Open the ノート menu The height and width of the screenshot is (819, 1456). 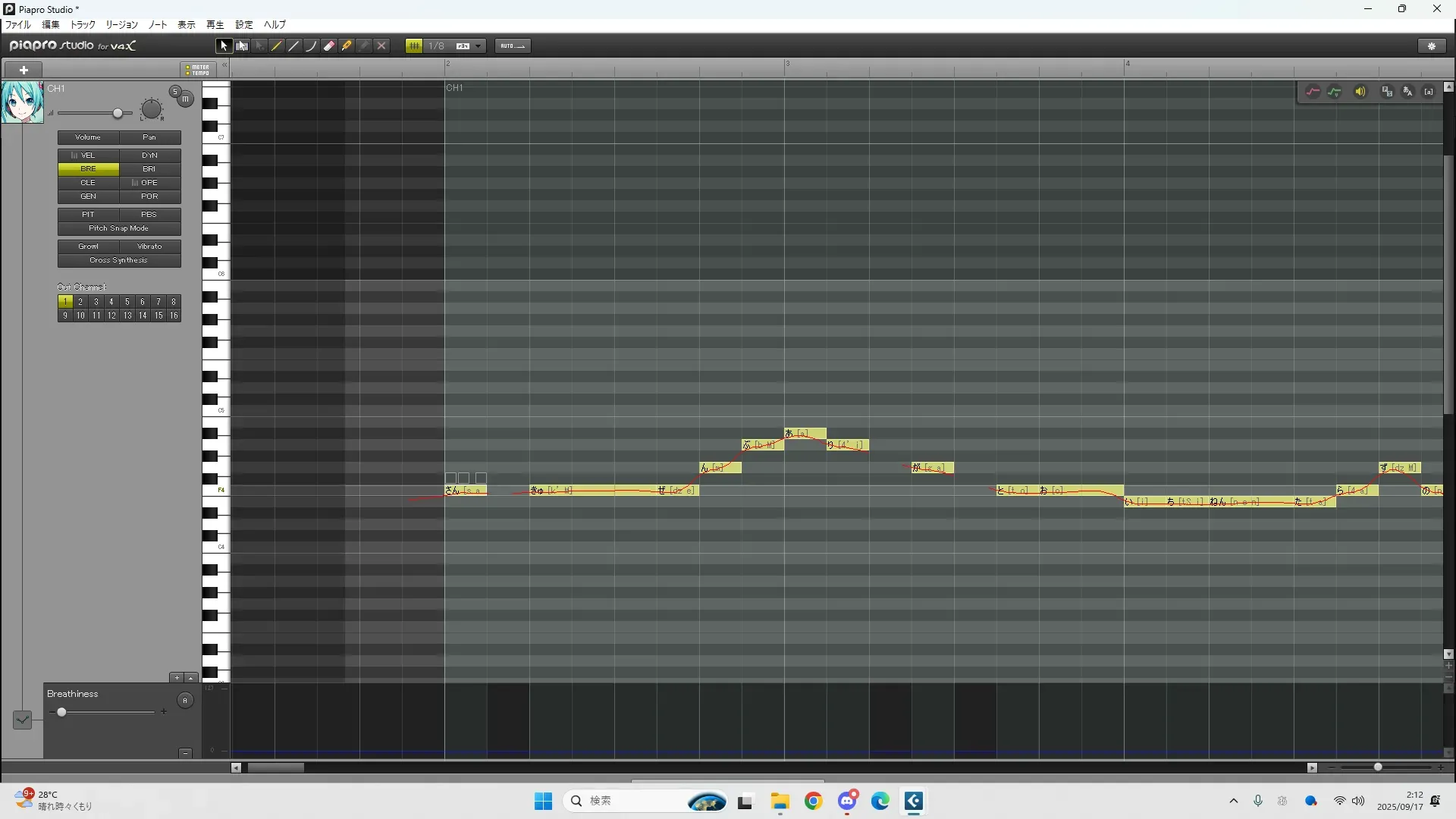(x=158, y=25)
